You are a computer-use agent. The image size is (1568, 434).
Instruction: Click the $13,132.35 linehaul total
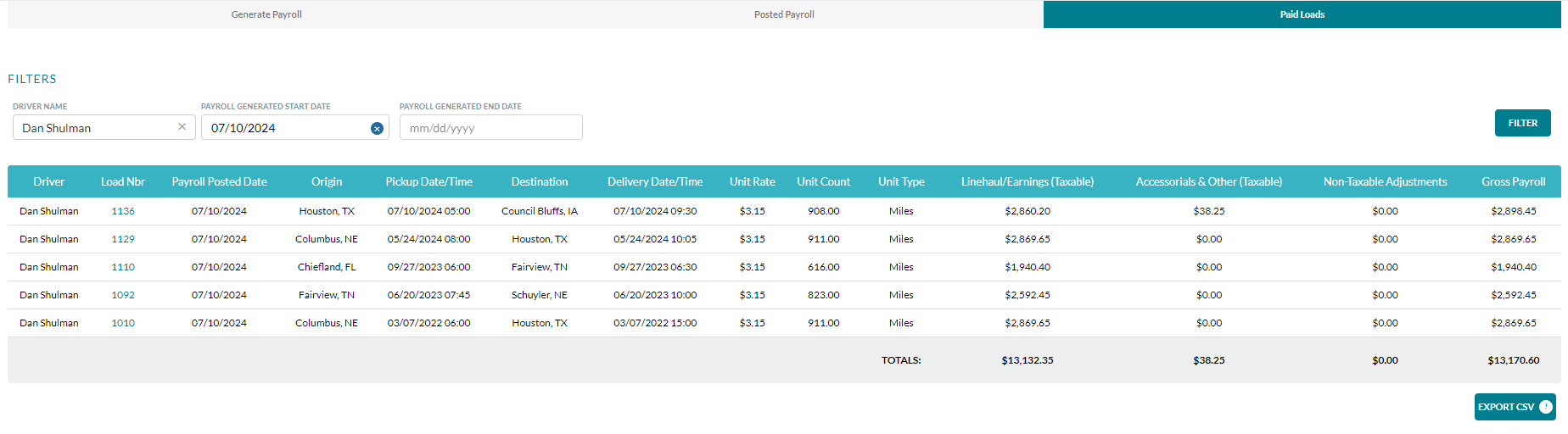click(x=1028, y=360)
